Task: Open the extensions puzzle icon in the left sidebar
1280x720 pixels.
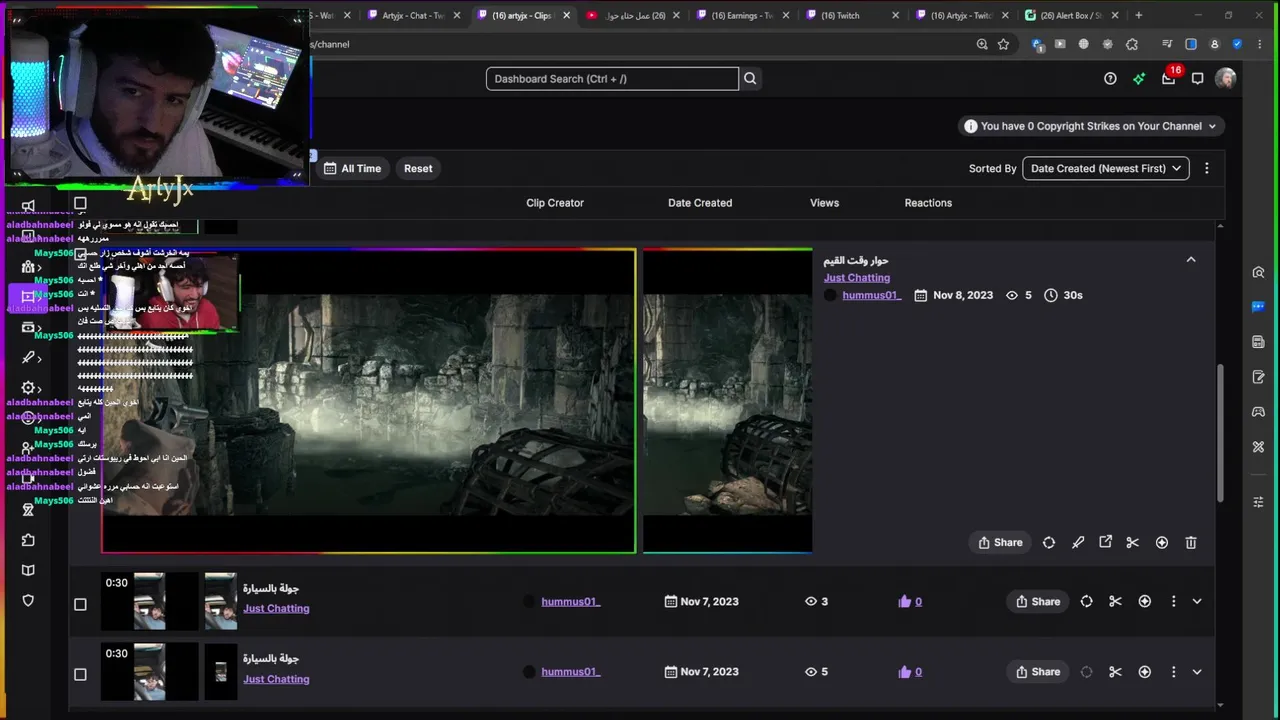Action: pos(28,540)
